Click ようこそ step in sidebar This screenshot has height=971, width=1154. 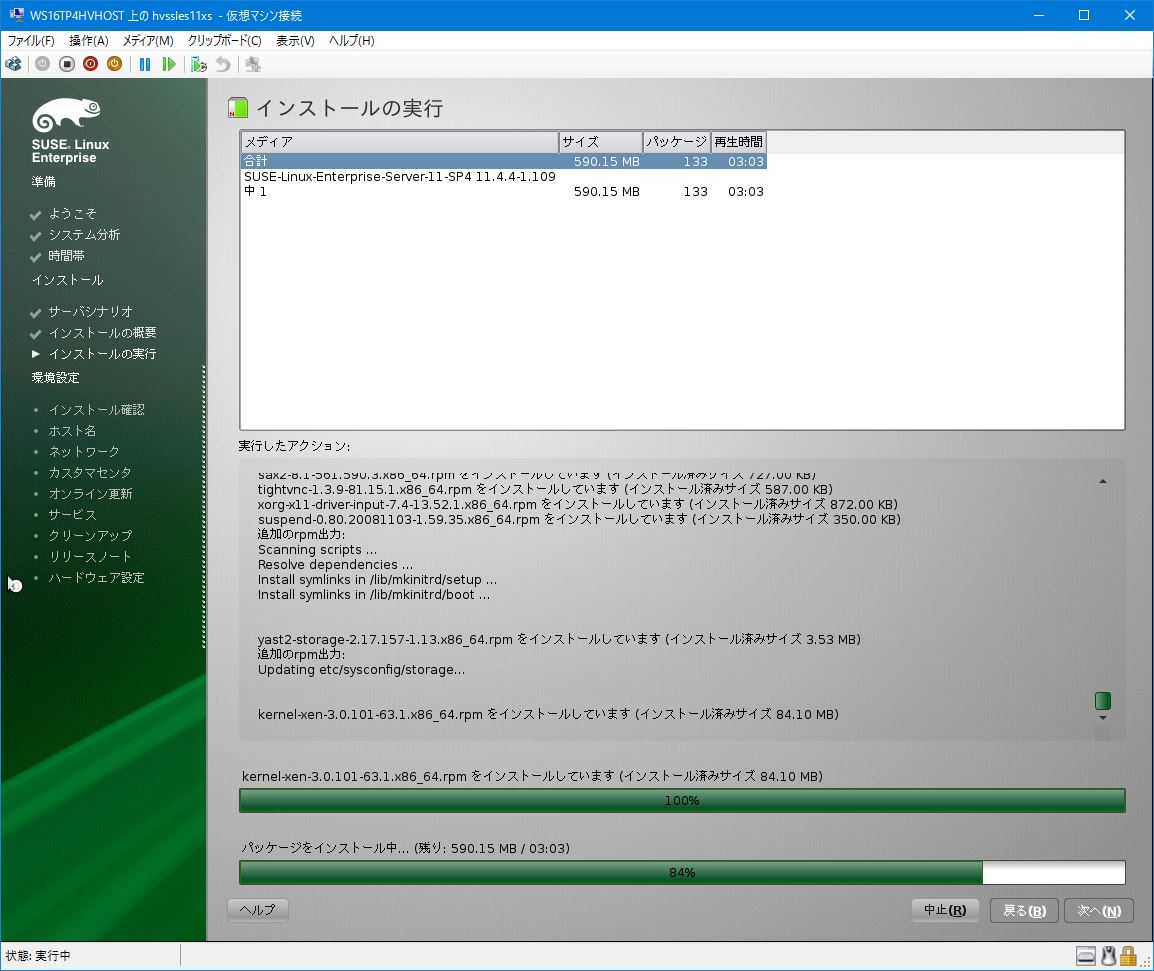[x=72, y=213]
